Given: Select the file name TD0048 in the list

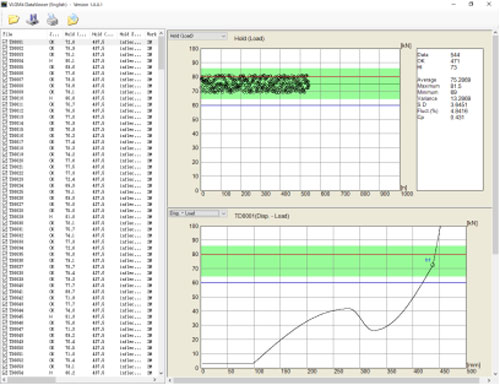Looking at the screenshot, I should 16,335.
